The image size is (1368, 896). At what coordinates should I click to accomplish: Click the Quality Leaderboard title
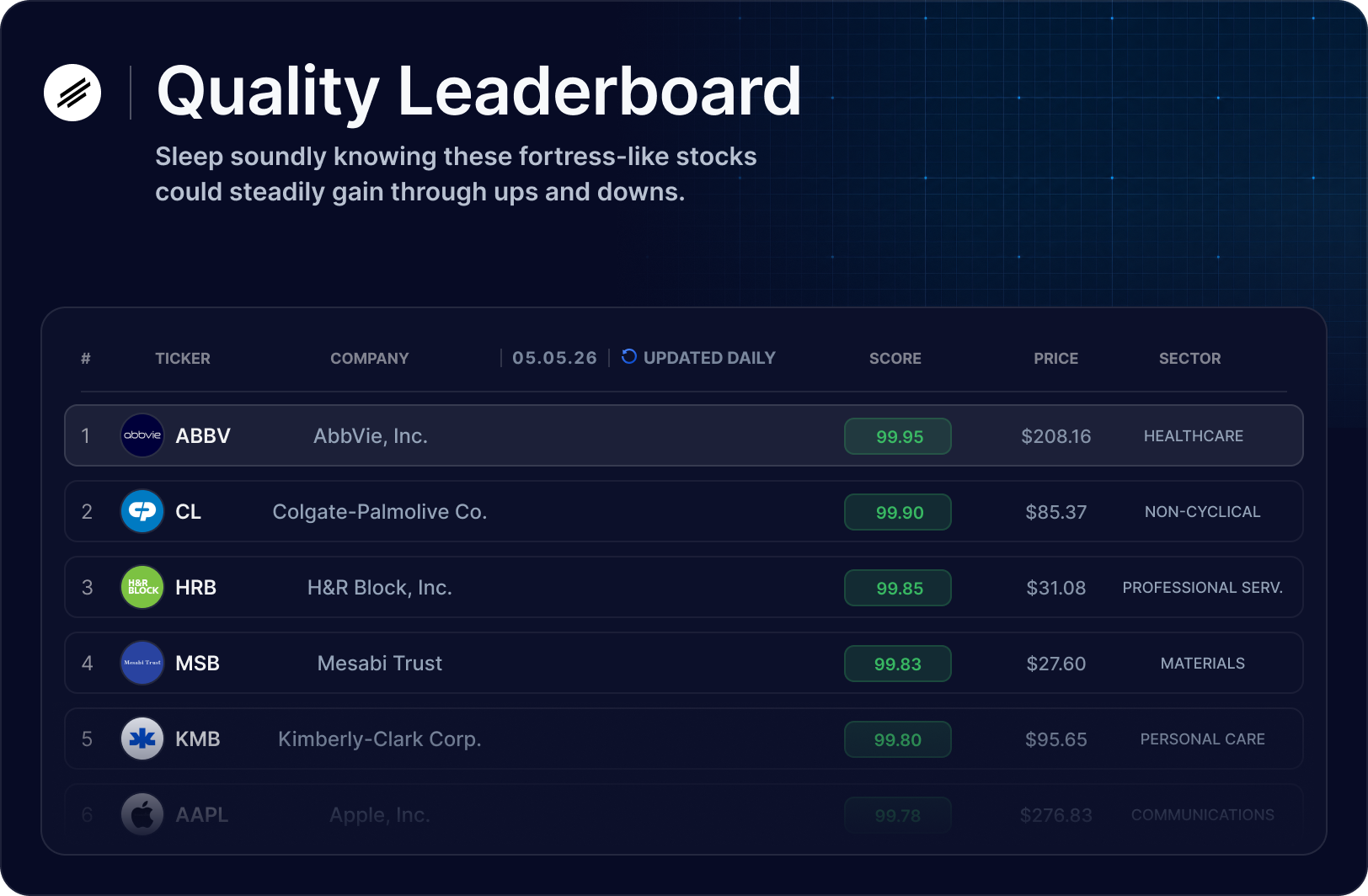[479, 93]
